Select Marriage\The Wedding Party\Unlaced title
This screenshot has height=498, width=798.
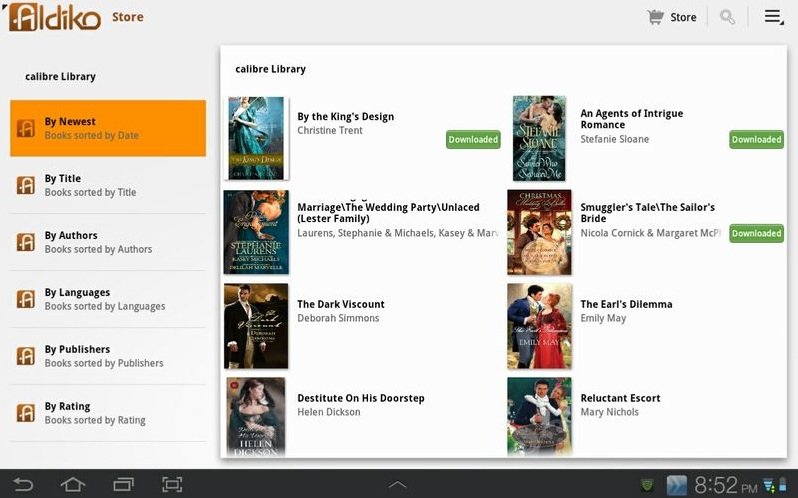click(x=388, y=213)
